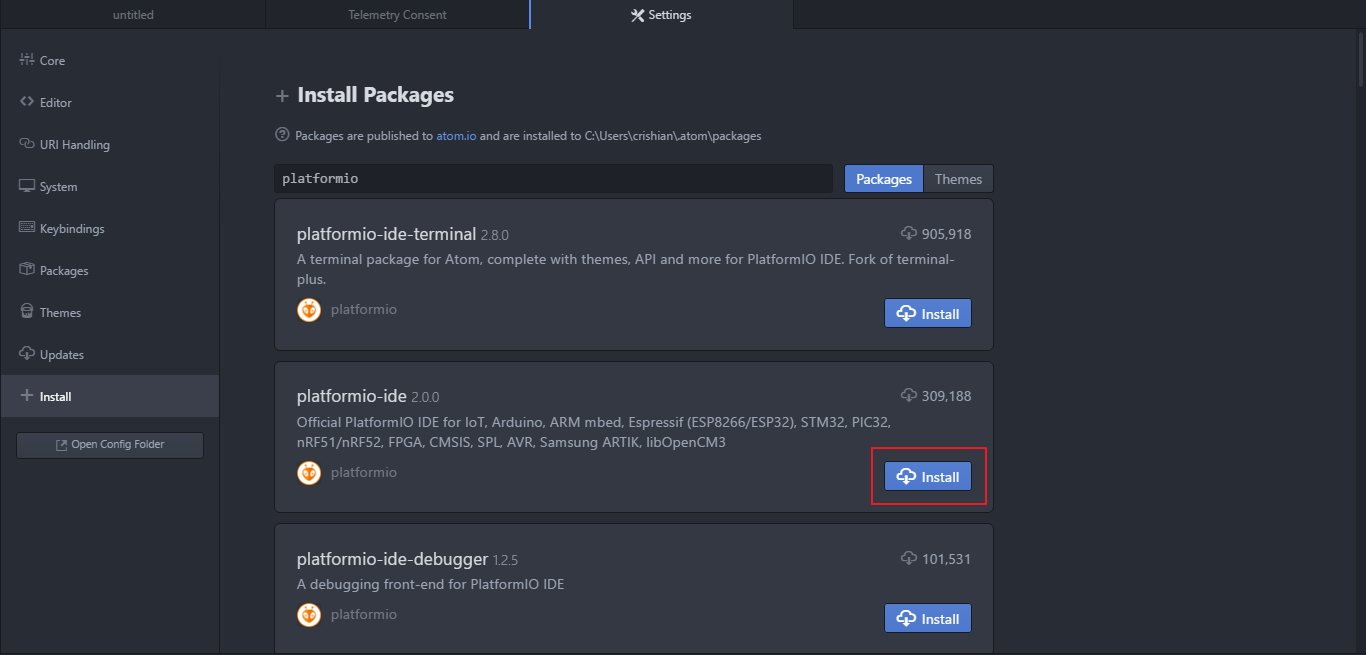Click platformio author name on platformio-ide-terminal card
Screen dimensions: 1366x655
click(x=364, y=310)
